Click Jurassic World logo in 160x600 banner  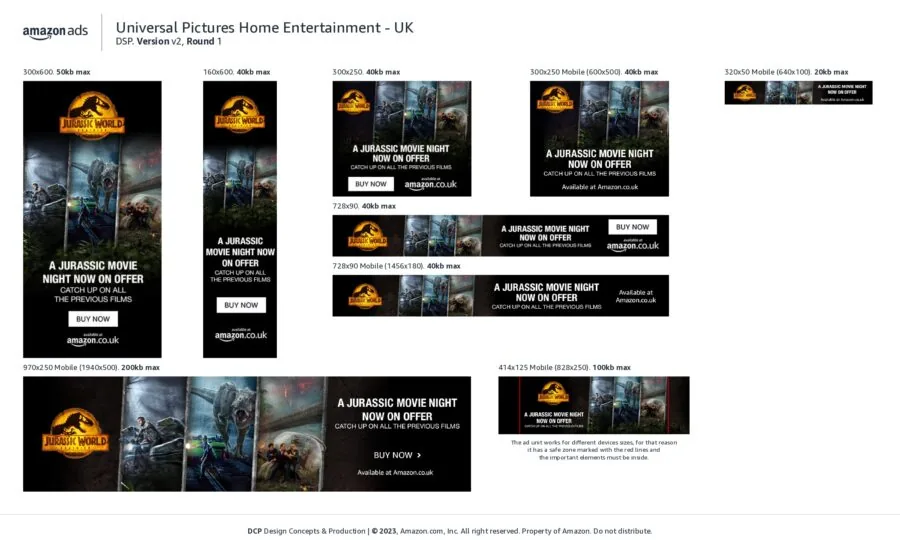240,114
